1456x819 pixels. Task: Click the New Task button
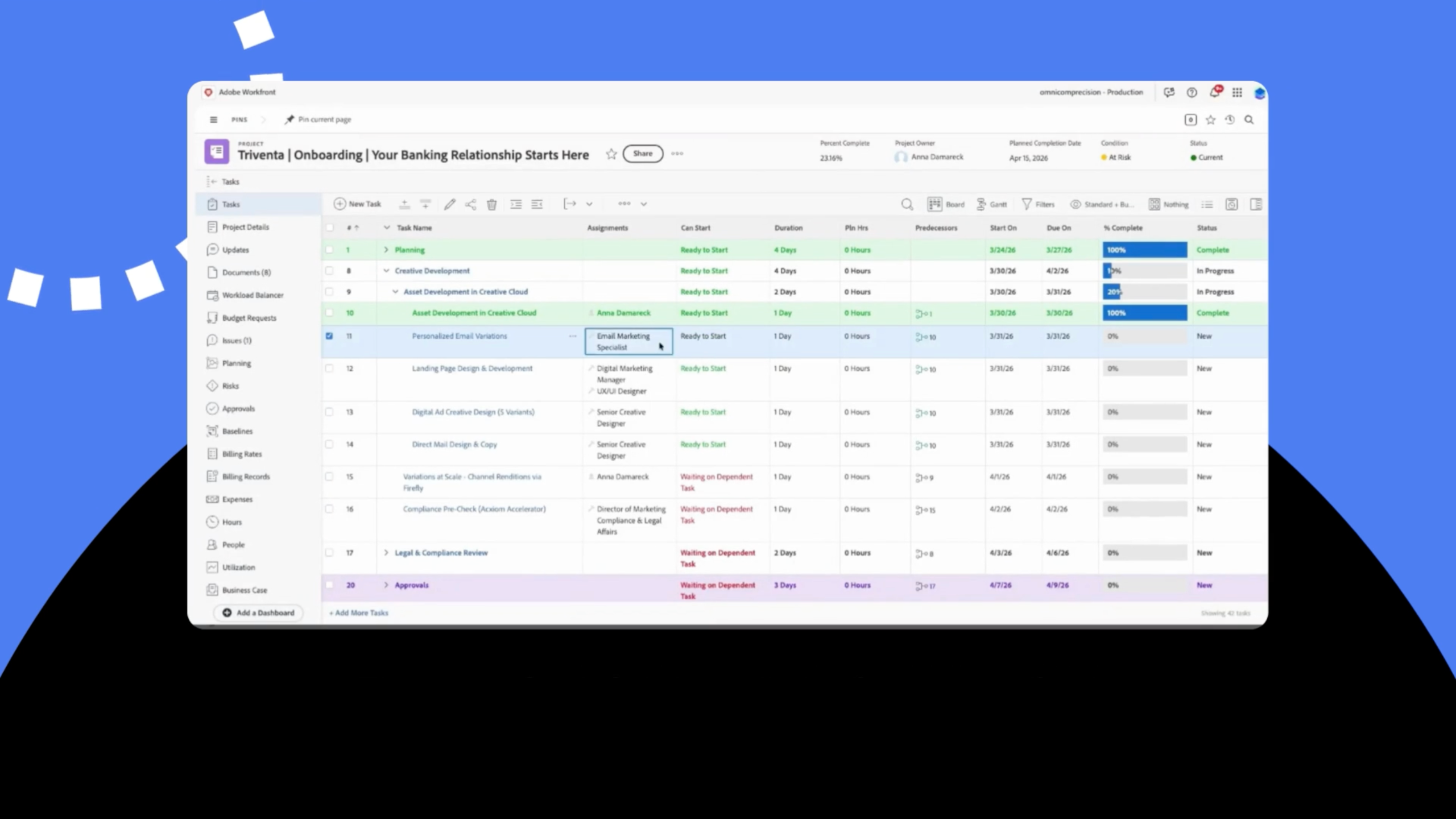357,204
